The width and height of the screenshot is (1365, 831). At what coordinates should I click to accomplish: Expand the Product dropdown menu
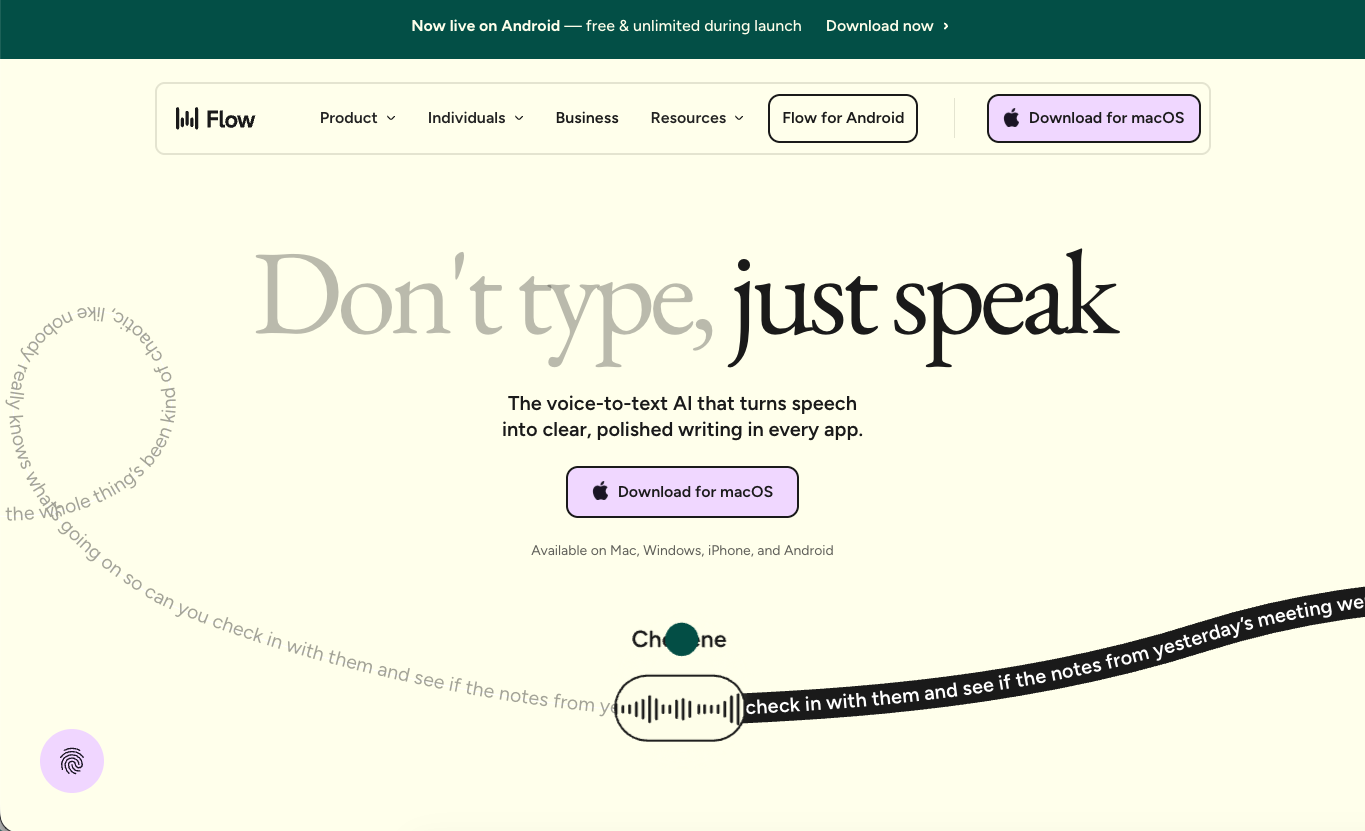click(x=357, y=118)
